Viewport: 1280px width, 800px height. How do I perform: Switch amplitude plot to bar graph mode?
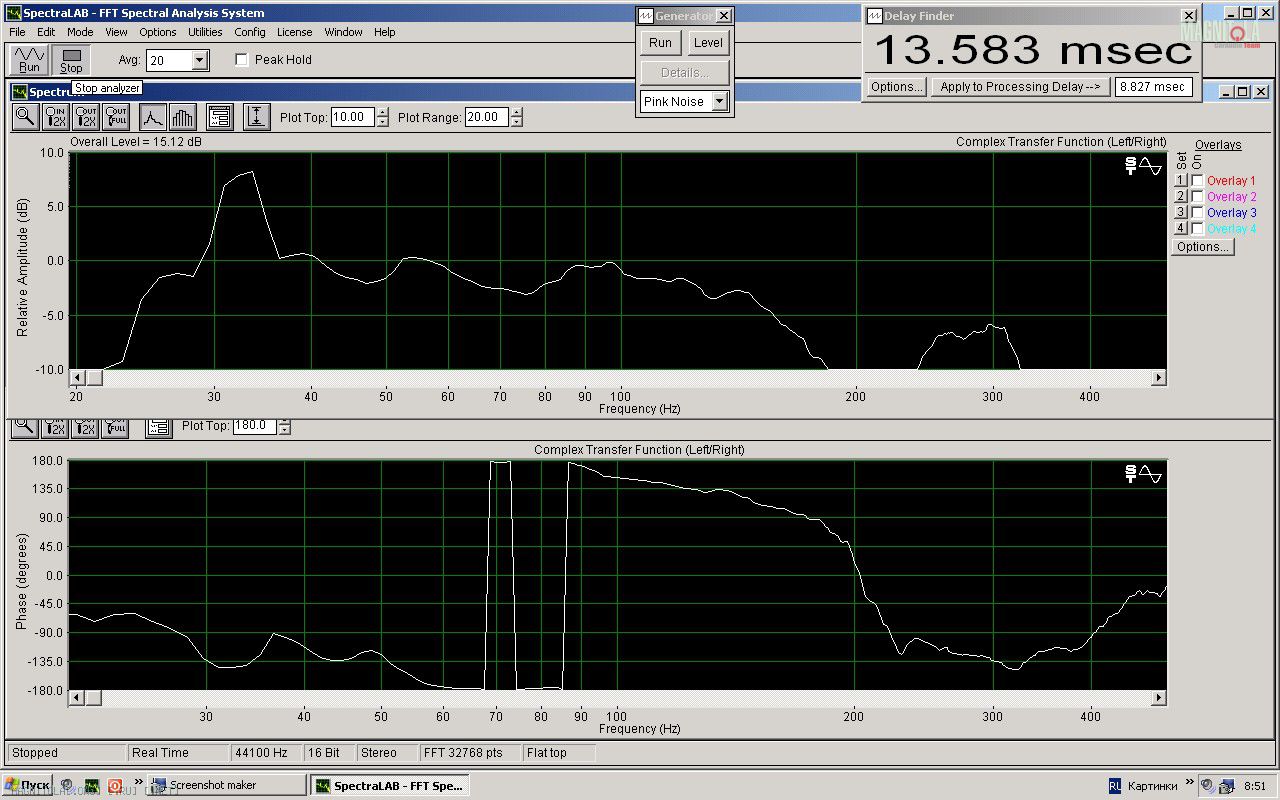(182, 117)
